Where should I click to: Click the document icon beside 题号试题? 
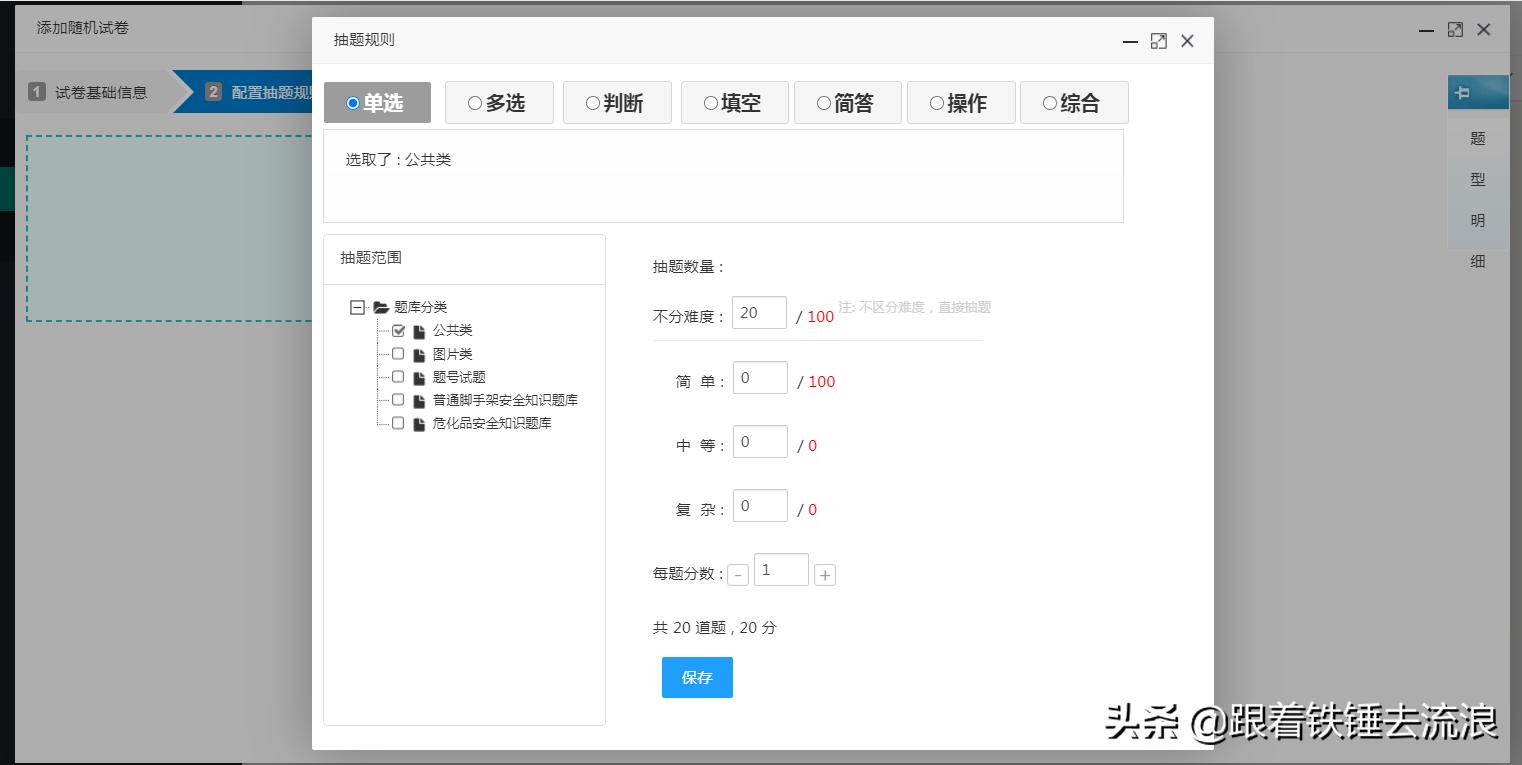coord(417,376)
